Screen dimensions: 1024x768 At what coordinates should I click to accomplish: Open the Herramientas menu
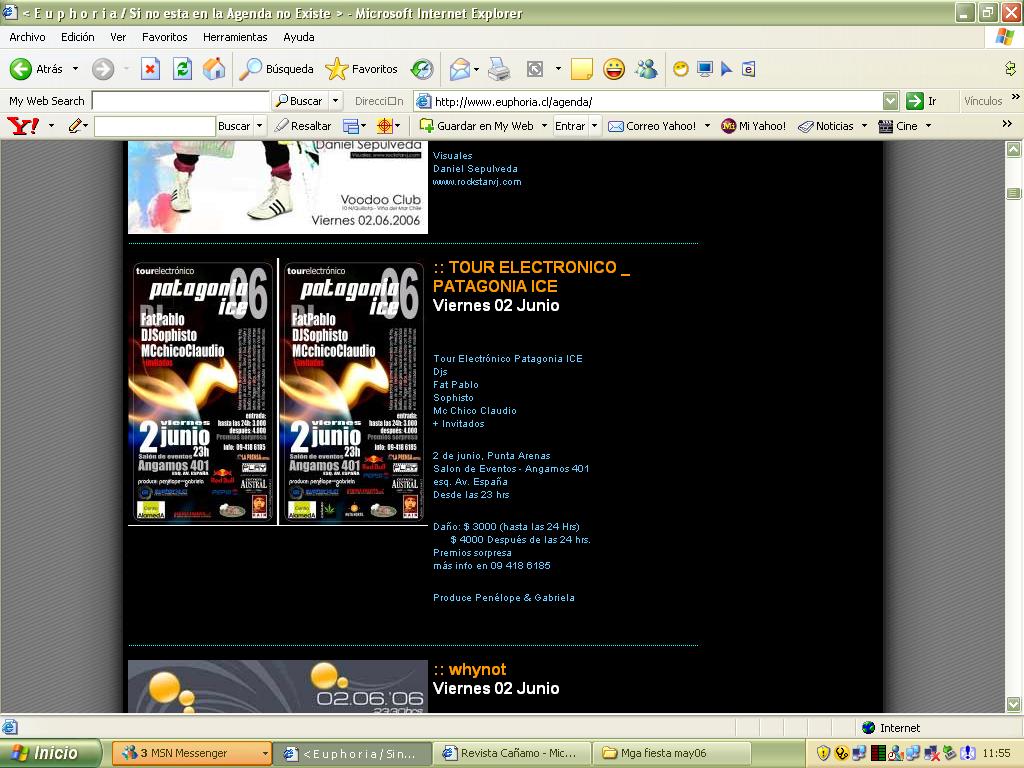[x=235, y=37]
